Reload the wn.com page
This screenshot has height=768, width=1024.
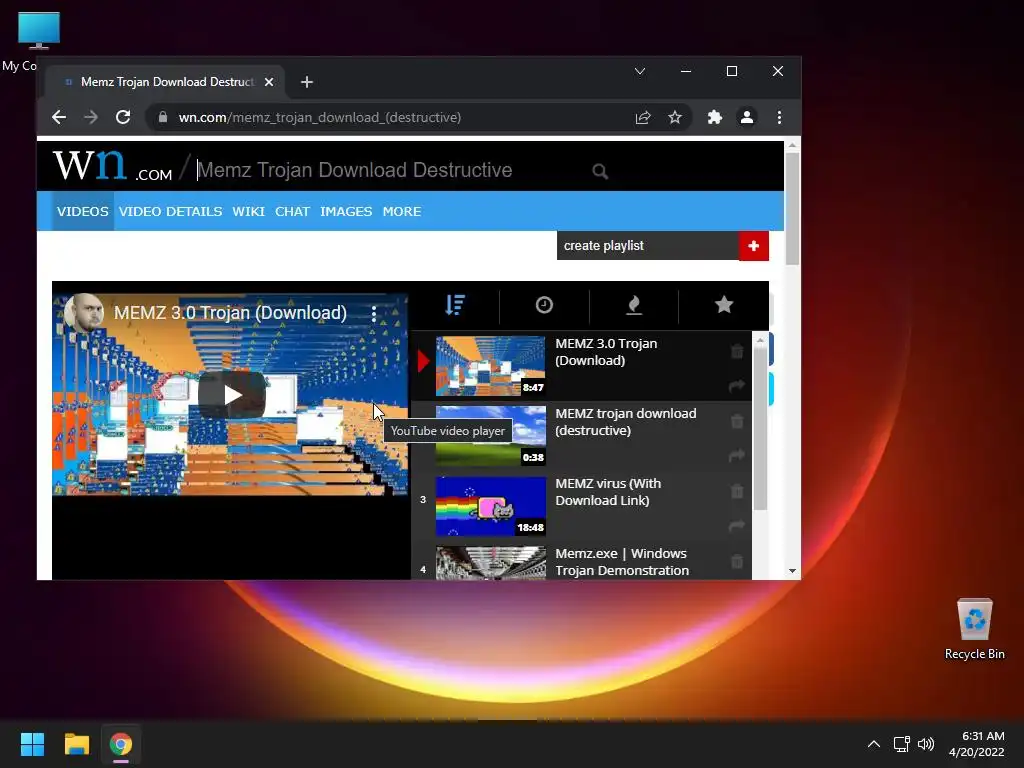click(x=123, y=118)
